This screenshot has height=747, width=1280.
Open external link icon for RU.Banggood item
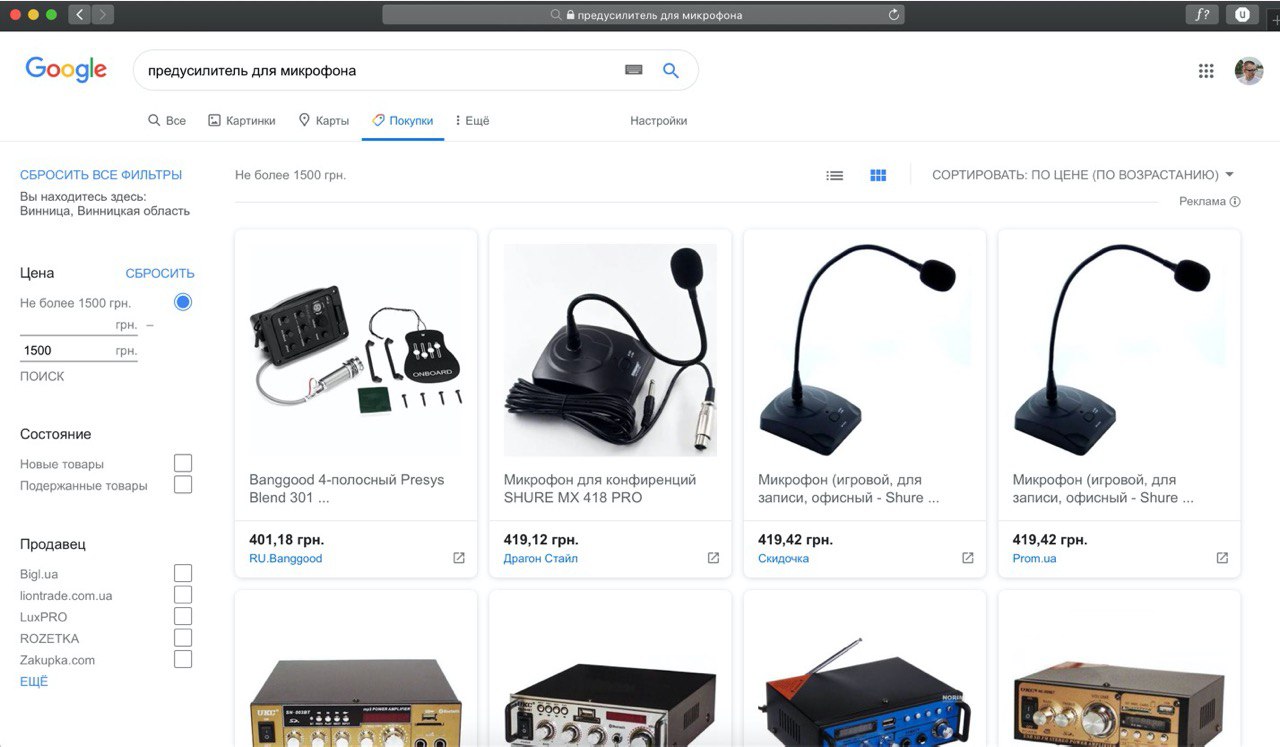(459, 558)
